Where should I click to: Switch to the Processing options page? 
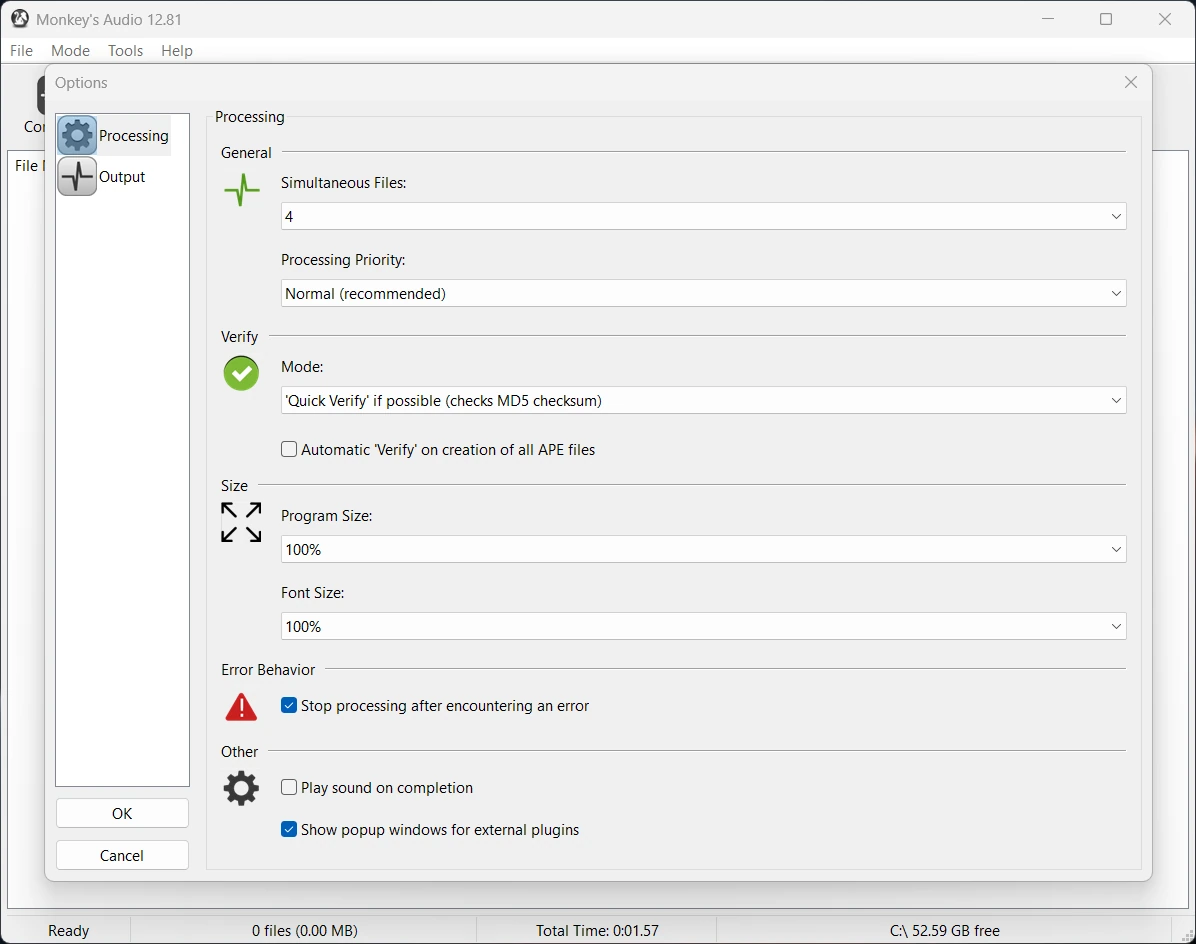click(x=114, y=136)
